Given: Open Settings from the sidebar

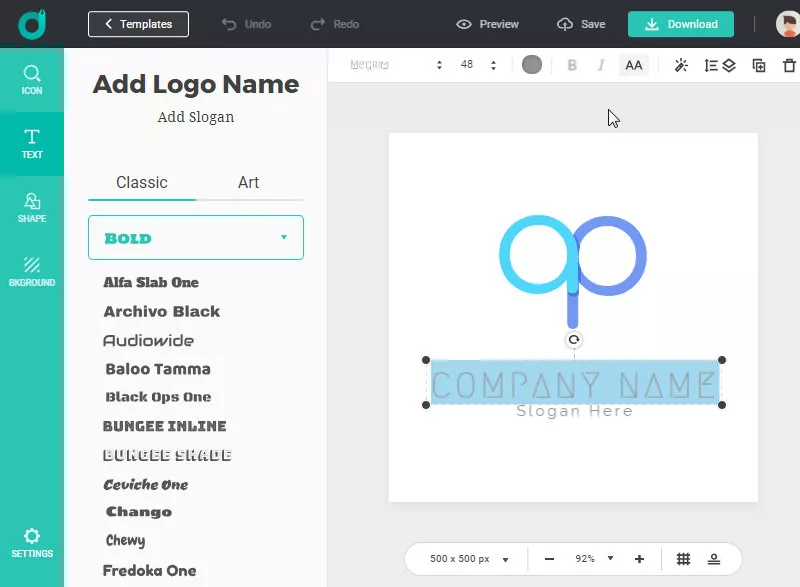Looking at the screenshot, I should click(x=31, y=543).
